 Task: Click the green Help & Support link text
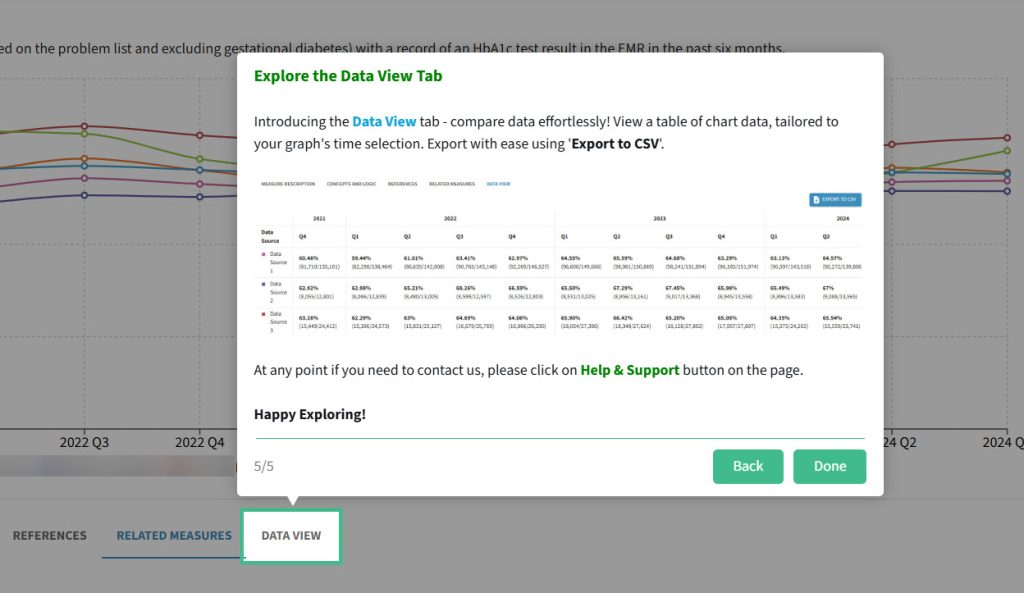pos(629,369)
